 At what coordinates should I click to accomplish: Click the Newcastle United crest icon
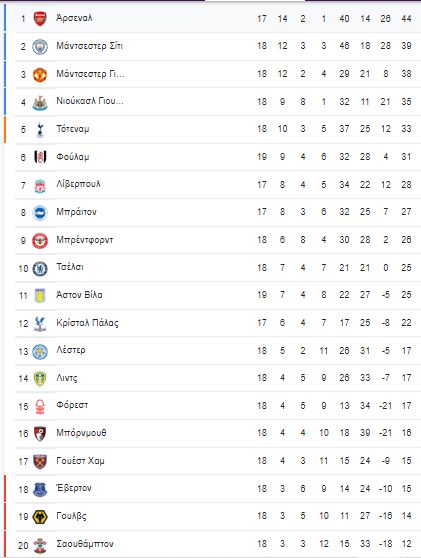[x=40, y=102]
